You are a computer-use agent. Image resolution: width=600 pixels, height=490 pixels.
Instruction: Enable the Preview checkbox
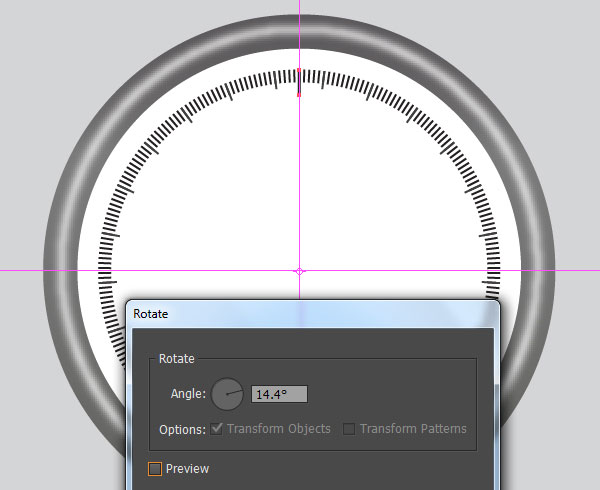[155, 469]
